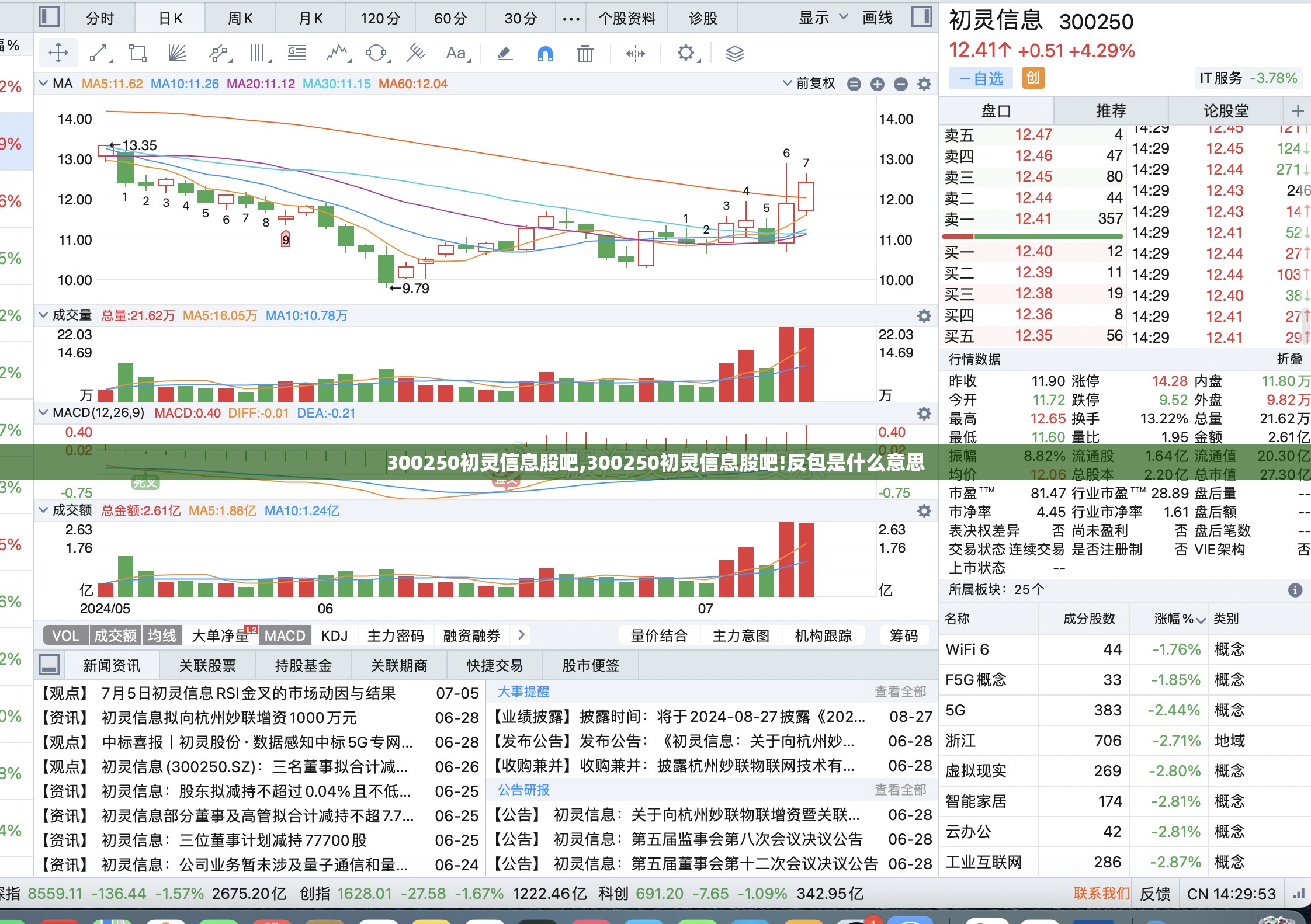
Task: Switch to the 分时 chart tab
Action: (100, 18)
